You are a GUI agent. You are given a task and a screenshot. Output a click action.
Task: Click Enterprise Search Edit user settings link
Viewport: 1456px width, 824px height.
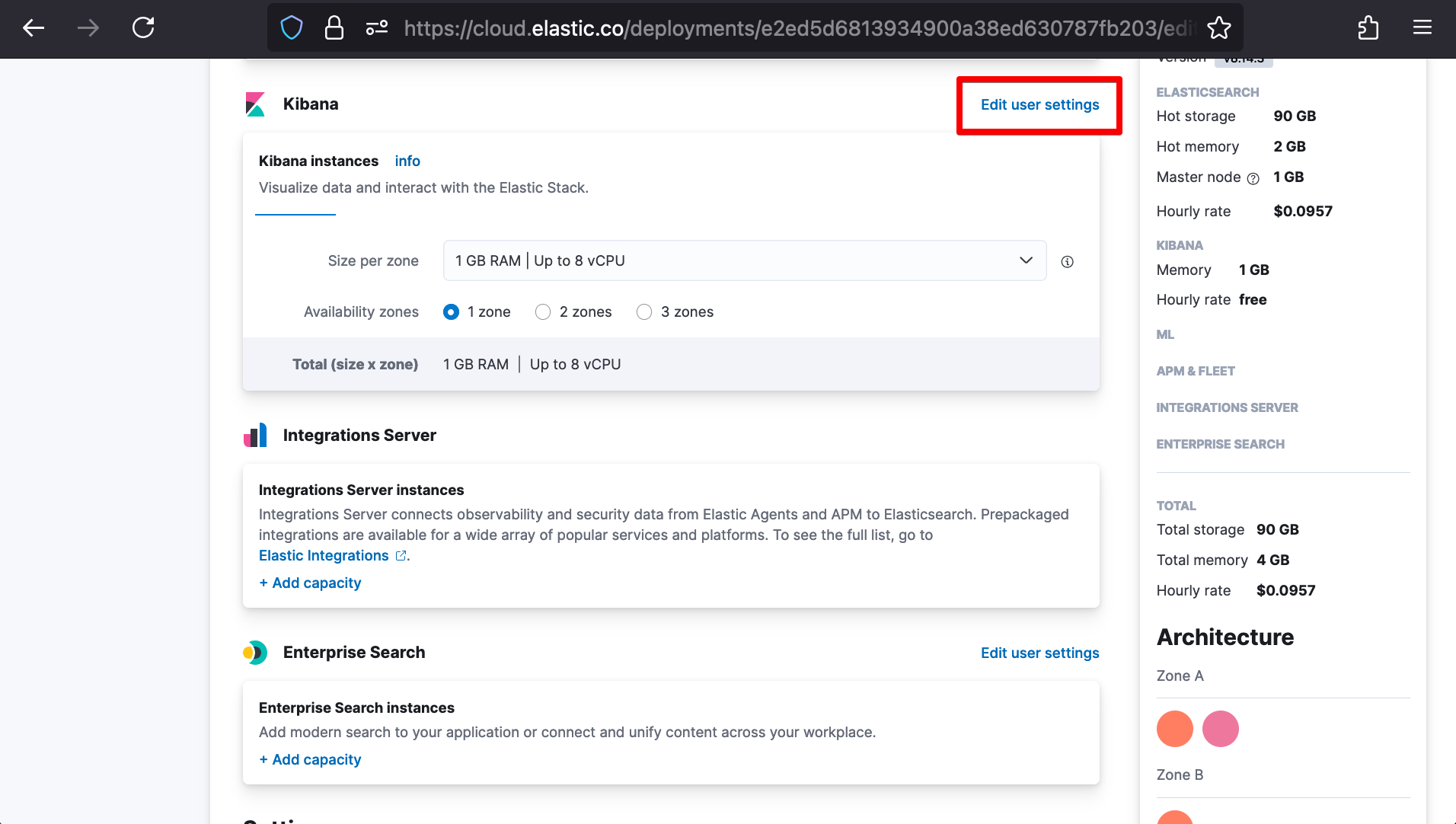[1039, 653]
